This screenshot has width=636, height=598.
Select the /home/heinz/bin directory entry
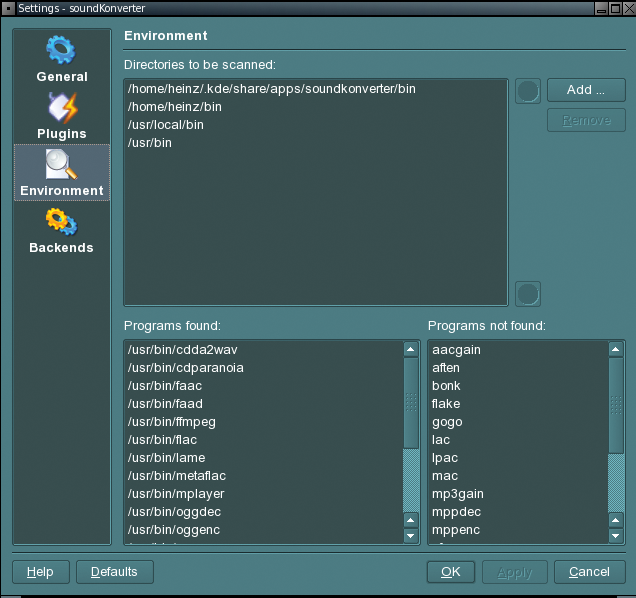click(316, 107)
